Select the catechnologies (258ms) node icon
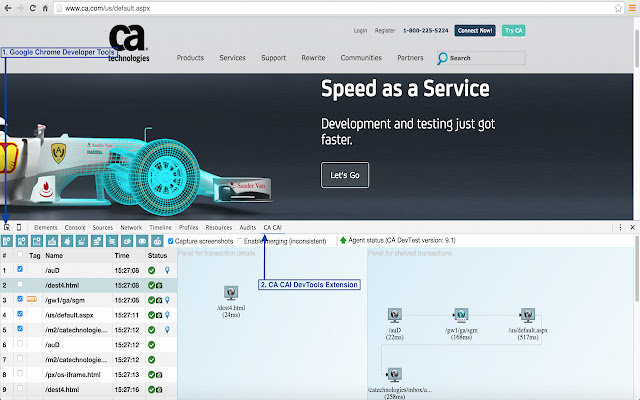The image size is (640, 400). click(x=394, y=375)
